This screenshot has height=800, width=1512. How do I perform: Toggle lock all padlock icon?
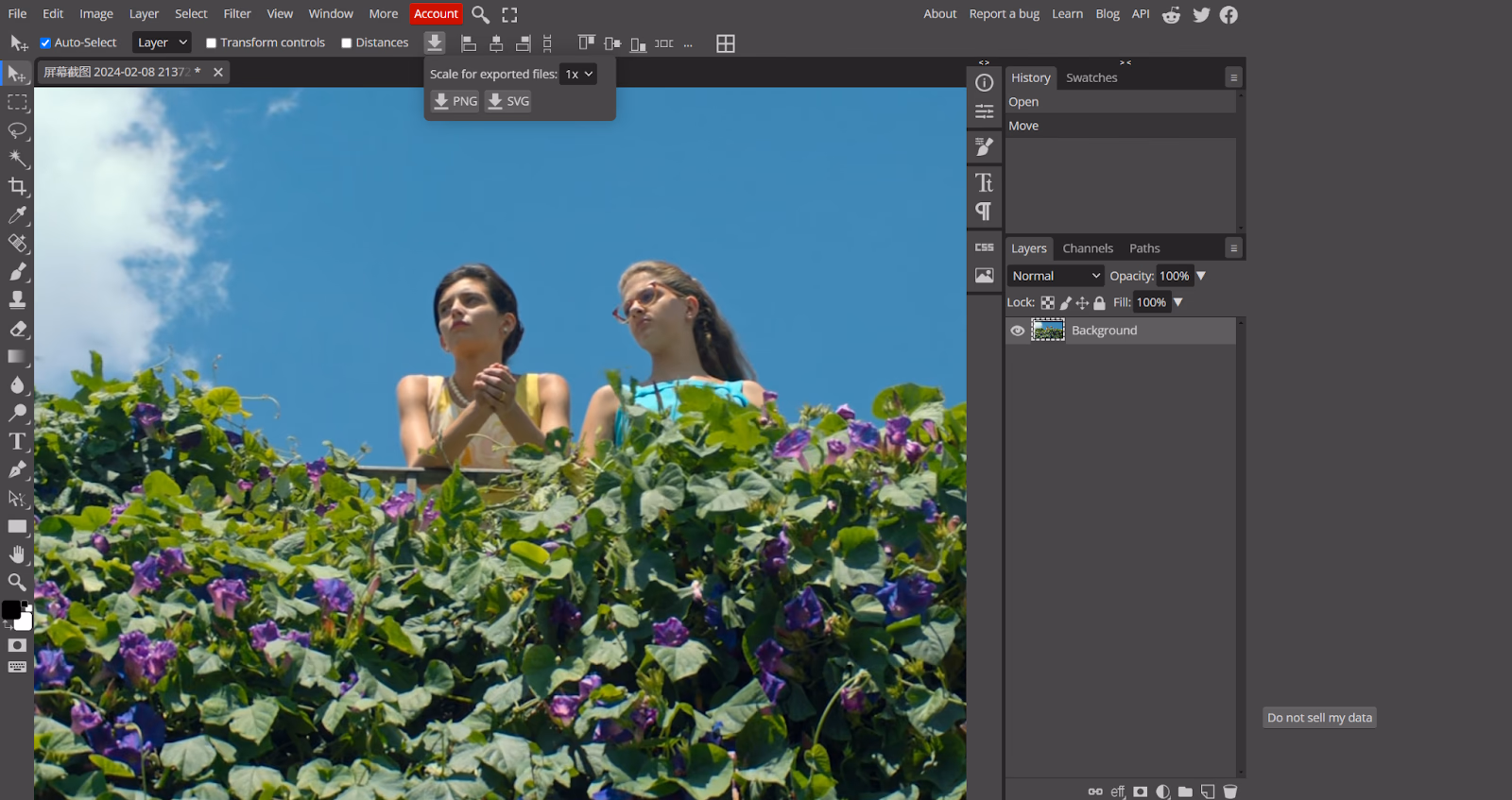click(x=1099, y=303)
